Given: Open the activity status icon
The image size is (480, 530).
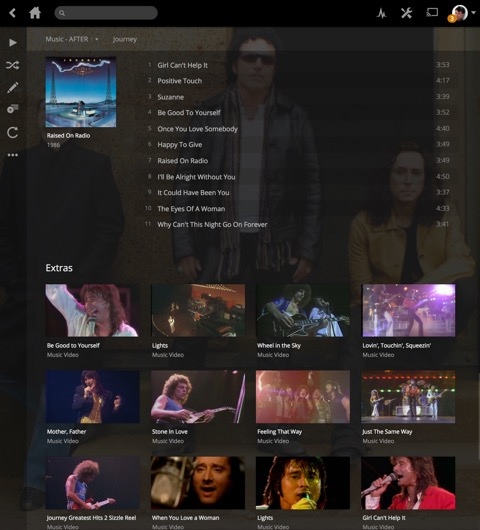Looking at the screenshot, I should coord(381,13).
